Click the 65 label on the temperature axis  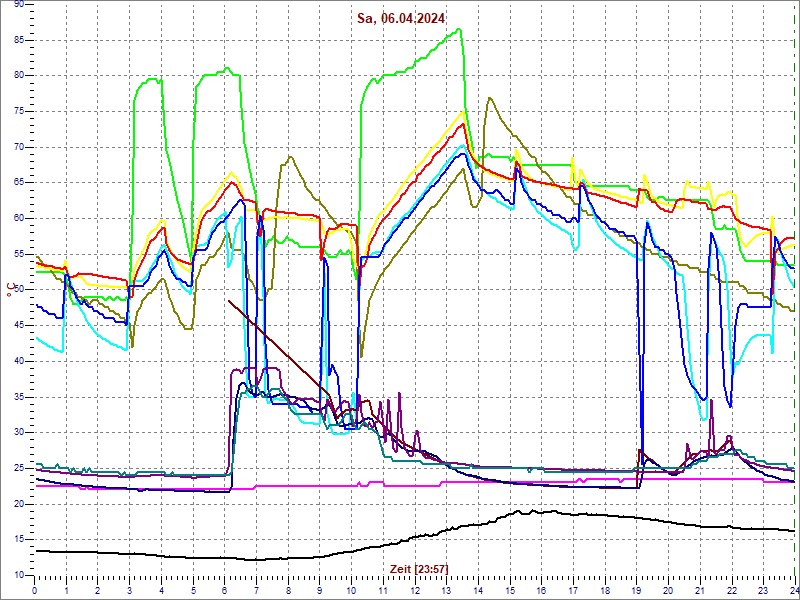[19, 183]
